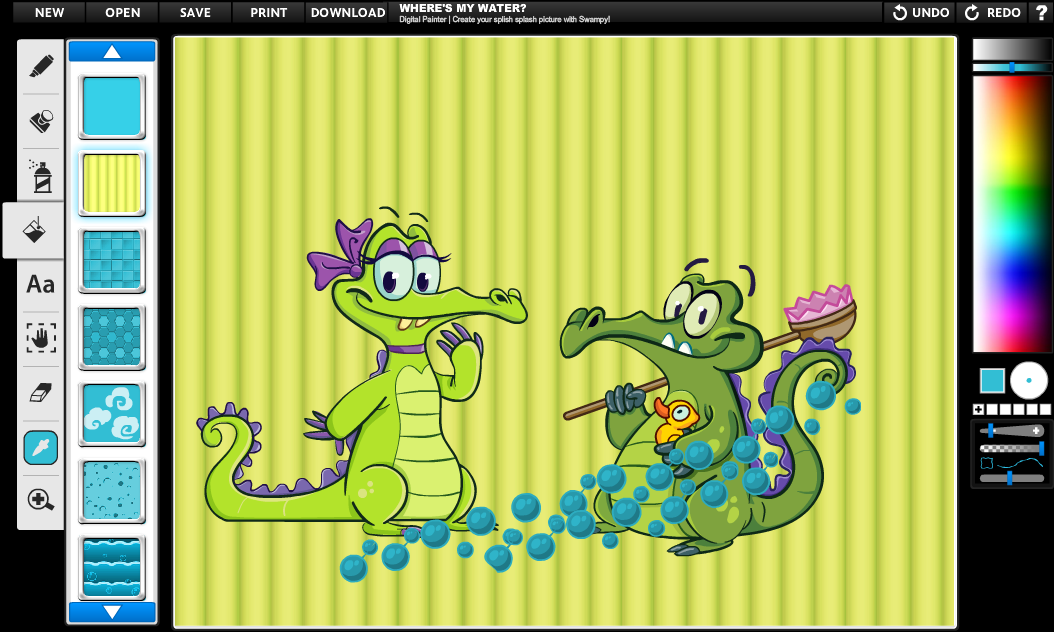Add current color with plus swatch button
Viewport: 1054px width, 632px height.
978,409
